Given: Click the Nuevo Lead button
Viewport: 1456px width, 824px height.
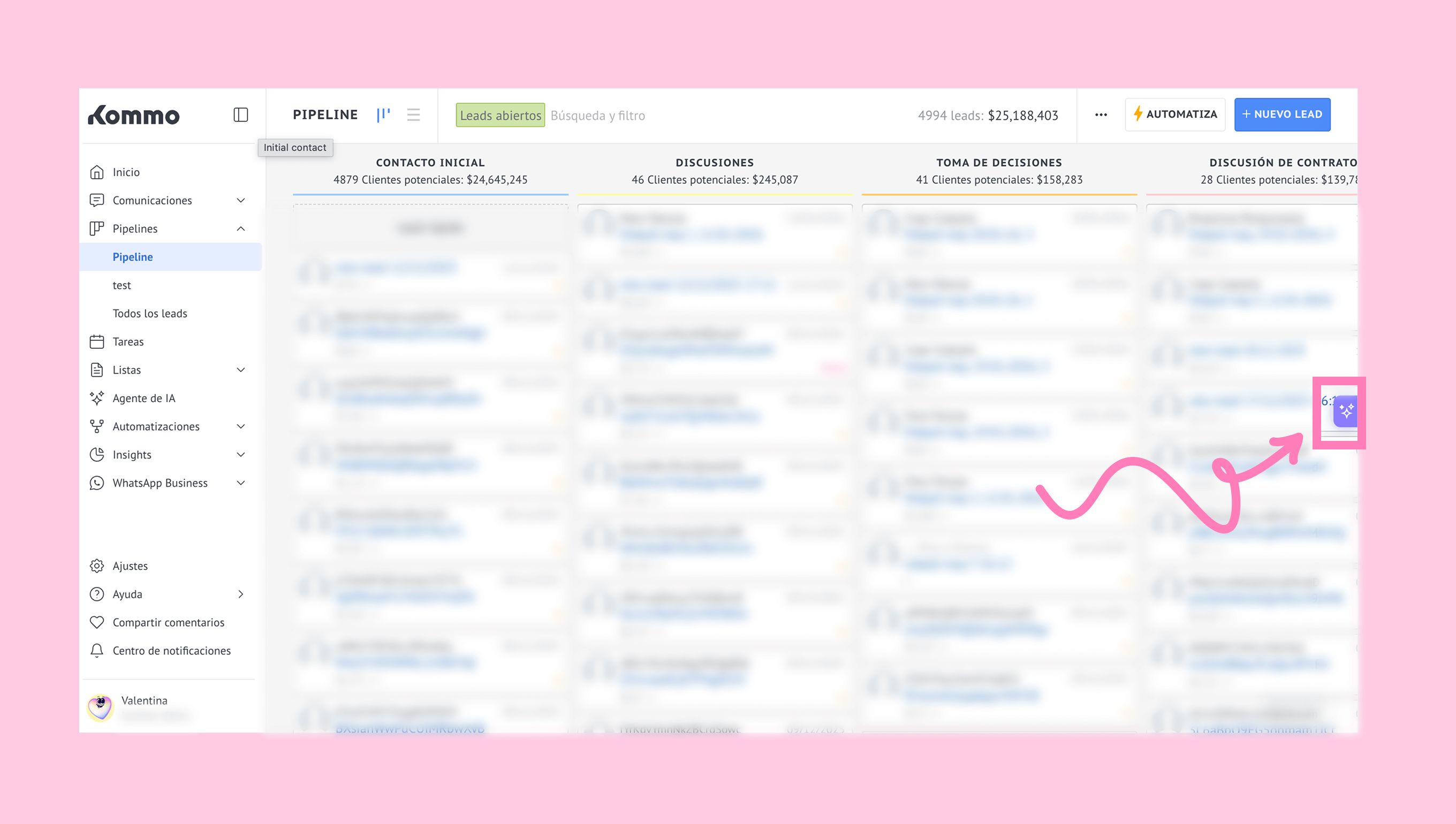Looking at the screenshot, I should coord(1281,115).
